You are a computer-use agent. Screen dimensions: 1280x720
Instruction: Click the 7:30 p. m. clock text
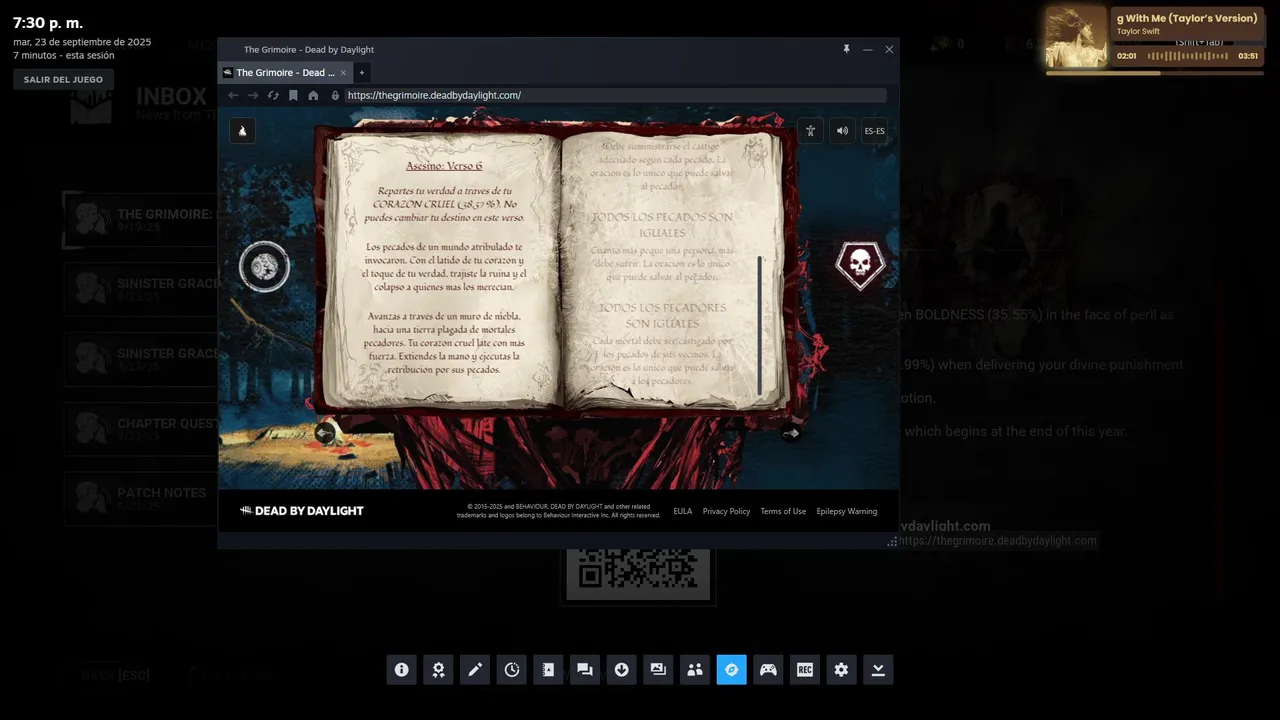48,22
